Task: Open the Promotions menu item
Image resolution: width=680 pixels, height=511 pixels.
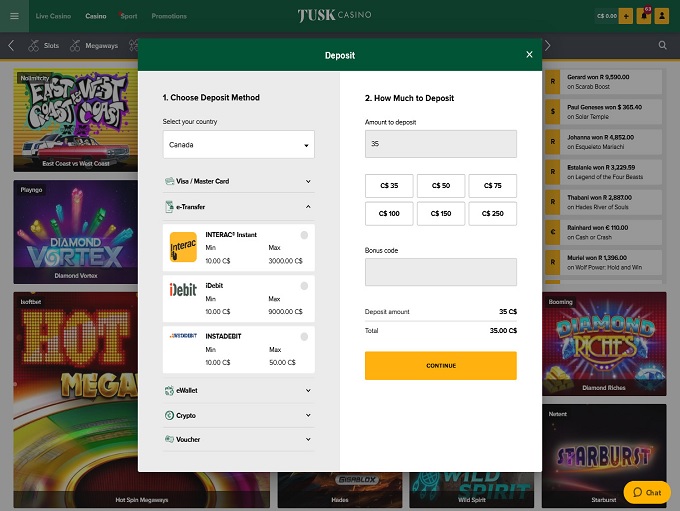Action: pos(169,16)
